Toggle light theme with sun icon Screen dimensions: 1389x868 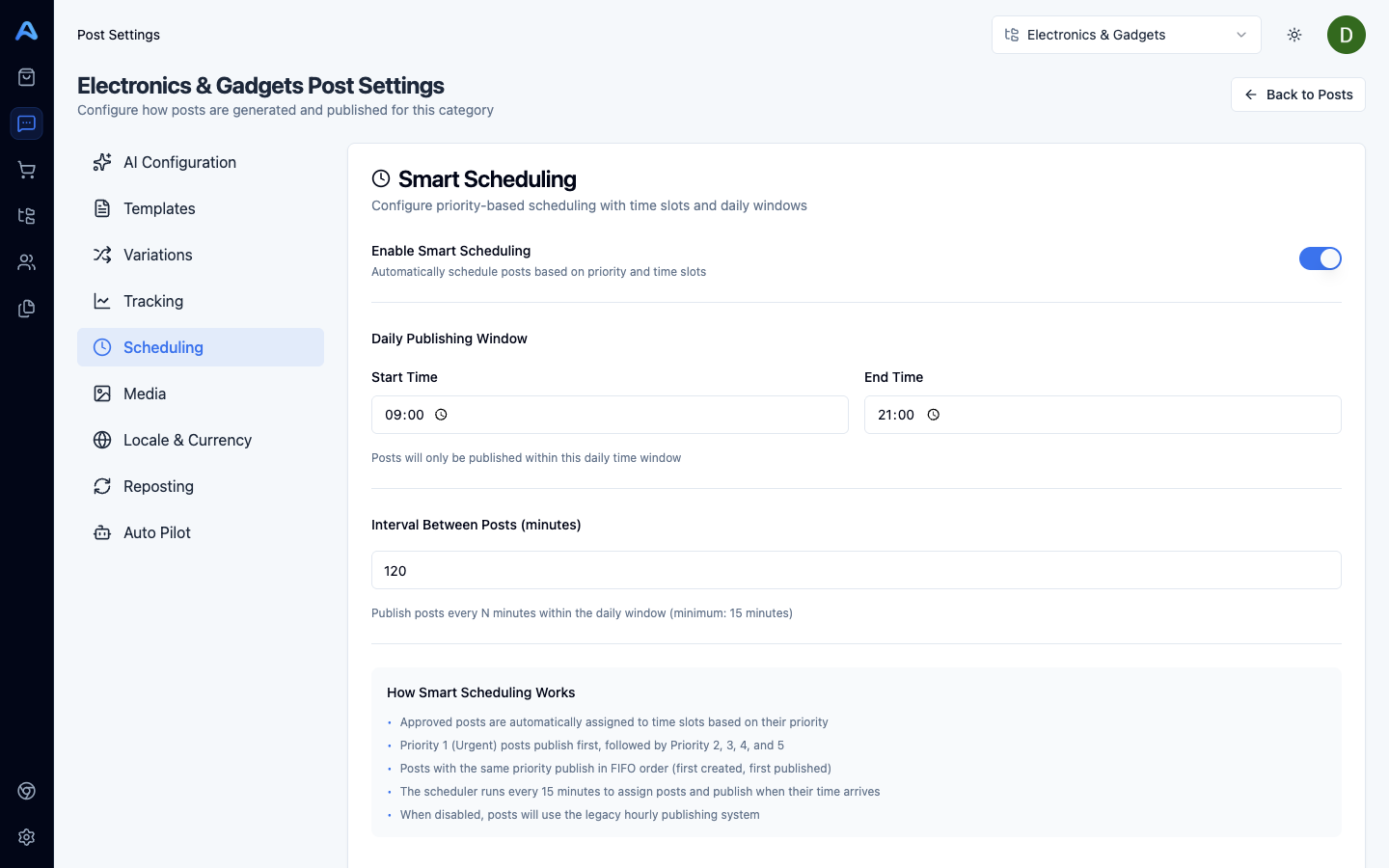pyautogui.click(x=1294, y=35)
